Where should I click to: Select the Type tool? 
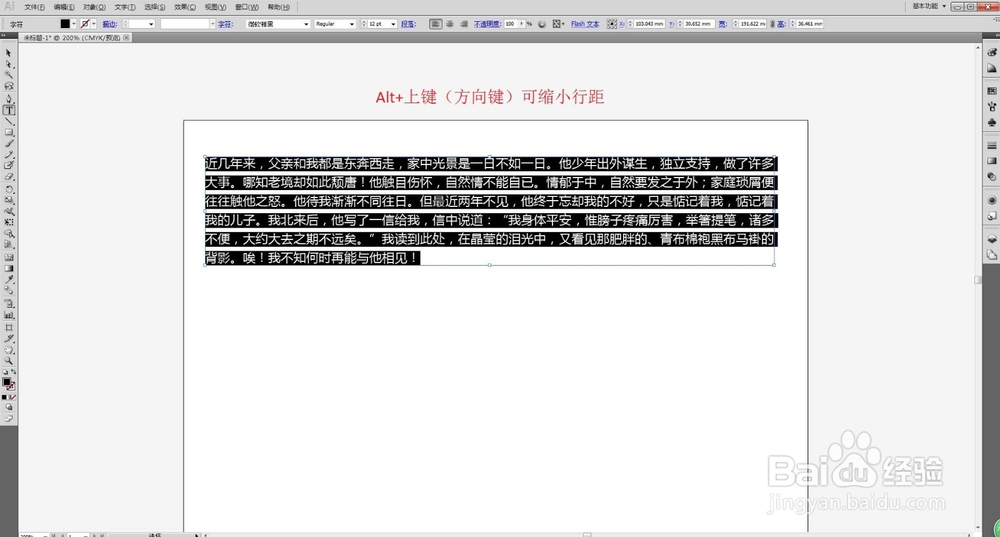click(x=8, y=110)
